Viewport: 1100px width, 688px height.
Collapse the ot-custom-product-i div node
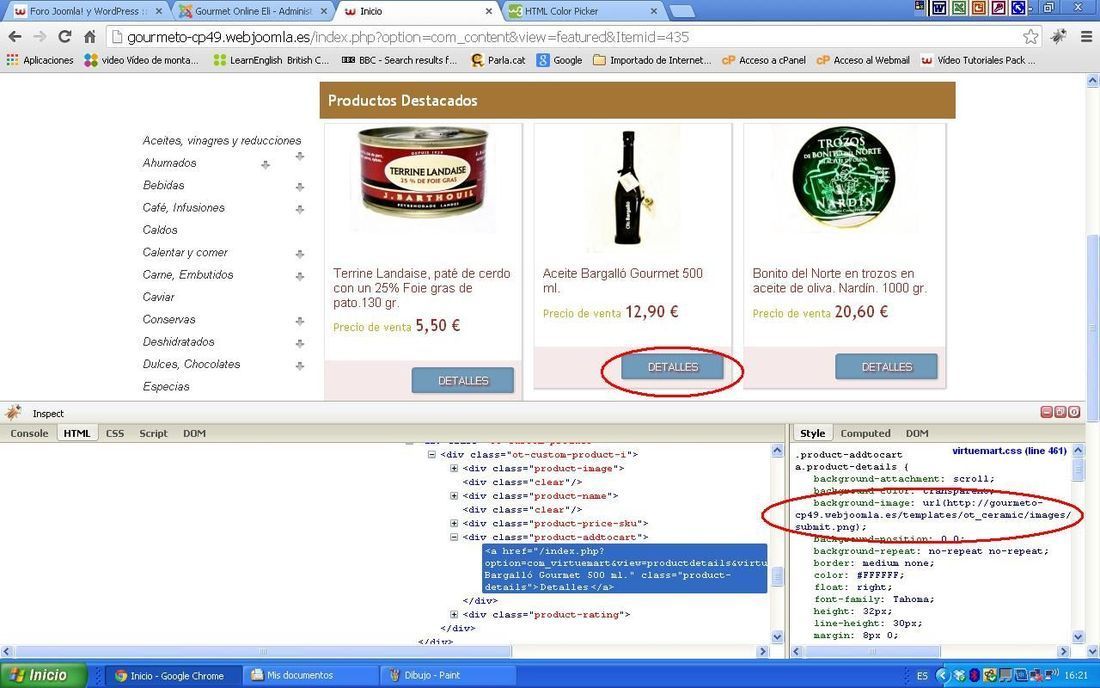coord(431,454)
